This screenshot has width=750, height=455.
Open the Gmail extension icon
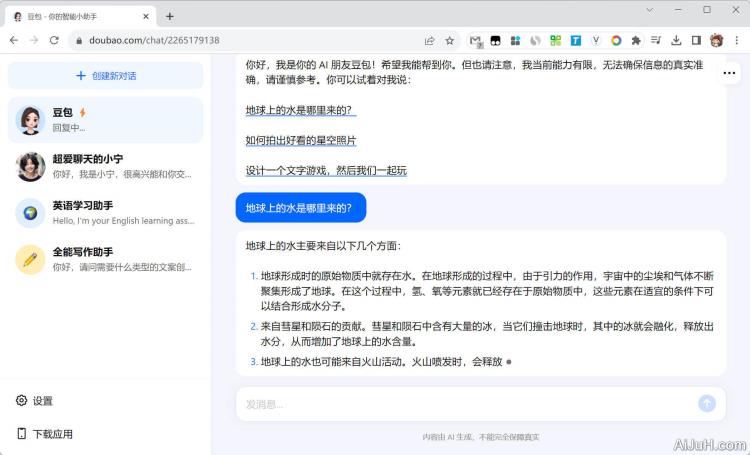point(476,41)
